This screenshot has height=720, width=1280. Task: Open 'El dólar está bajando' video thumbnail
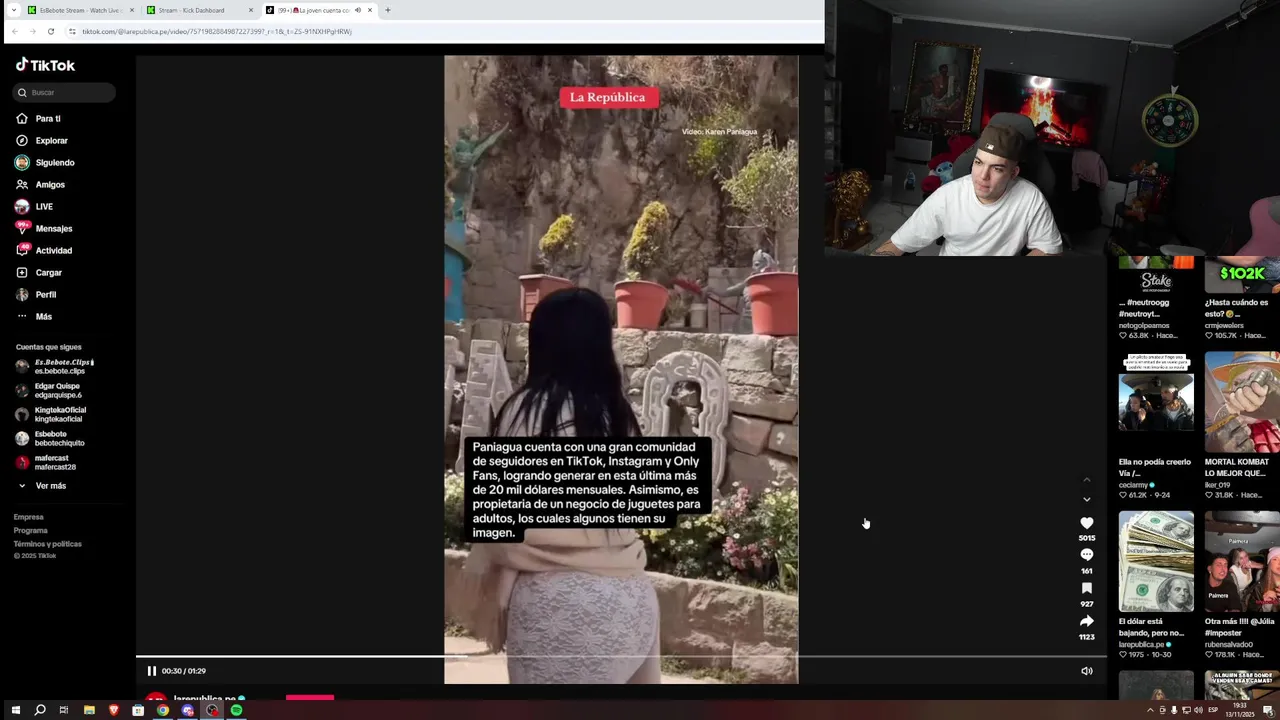pos(1156,562)
